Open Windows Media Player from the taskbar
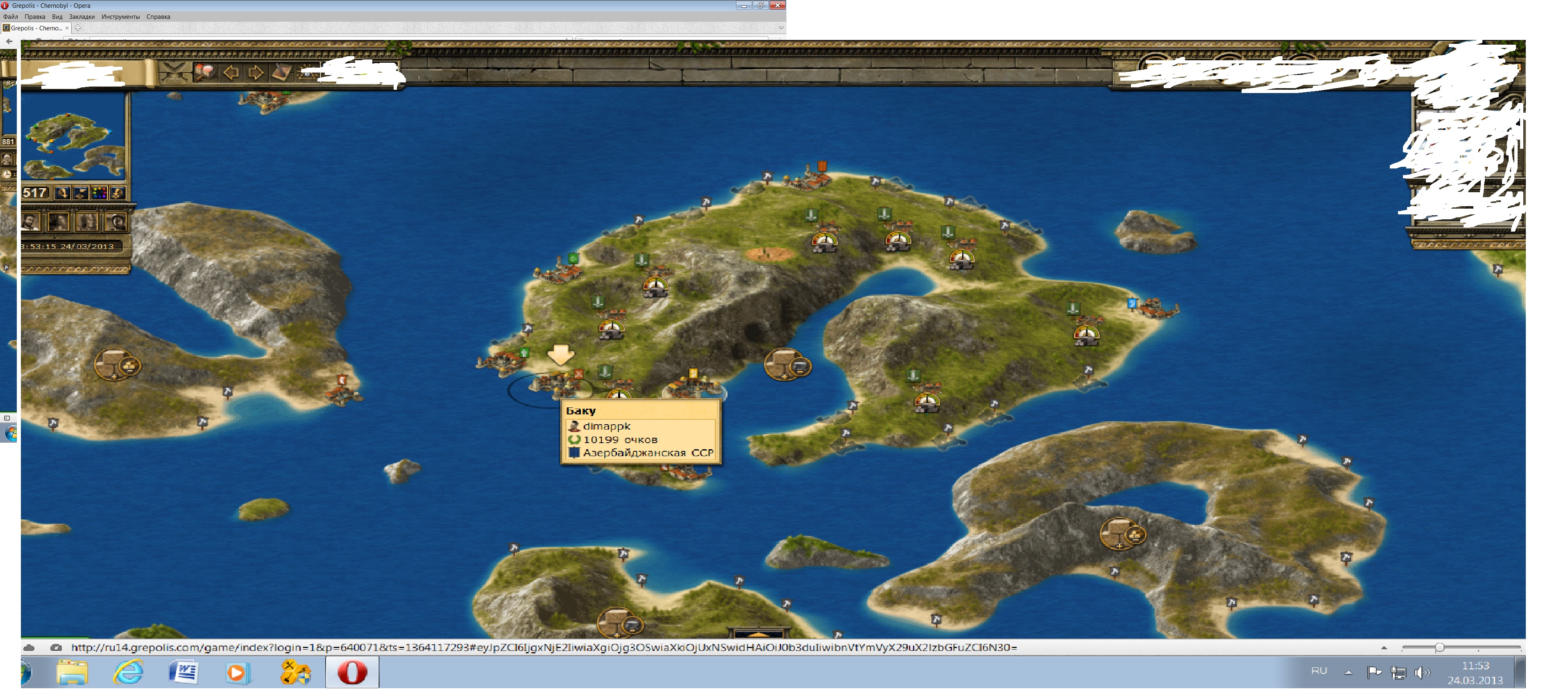Viewport: 1568px width, 696px height. pos(238,673)
